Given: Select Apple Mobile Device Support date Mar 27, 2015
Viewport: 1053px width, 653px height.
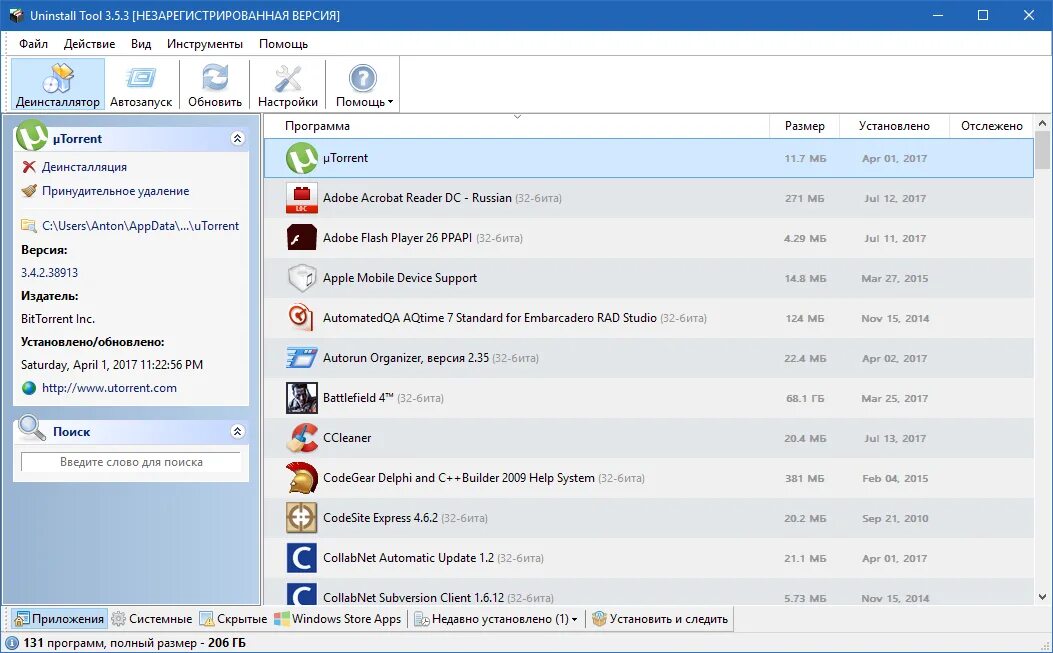Looking at the screenshot, I should (x=895, y=278).
